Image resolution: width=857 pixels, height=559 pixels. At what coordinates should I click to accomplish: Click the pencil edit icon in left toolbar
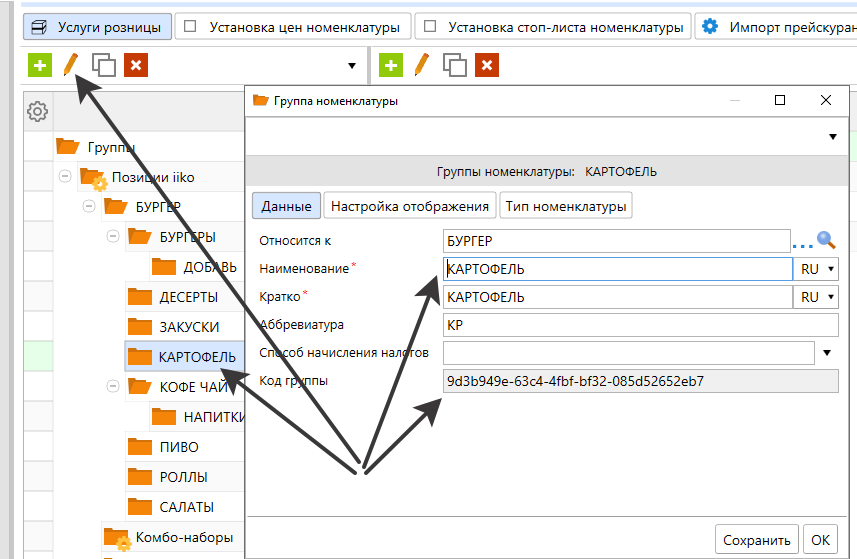point(71,66)
